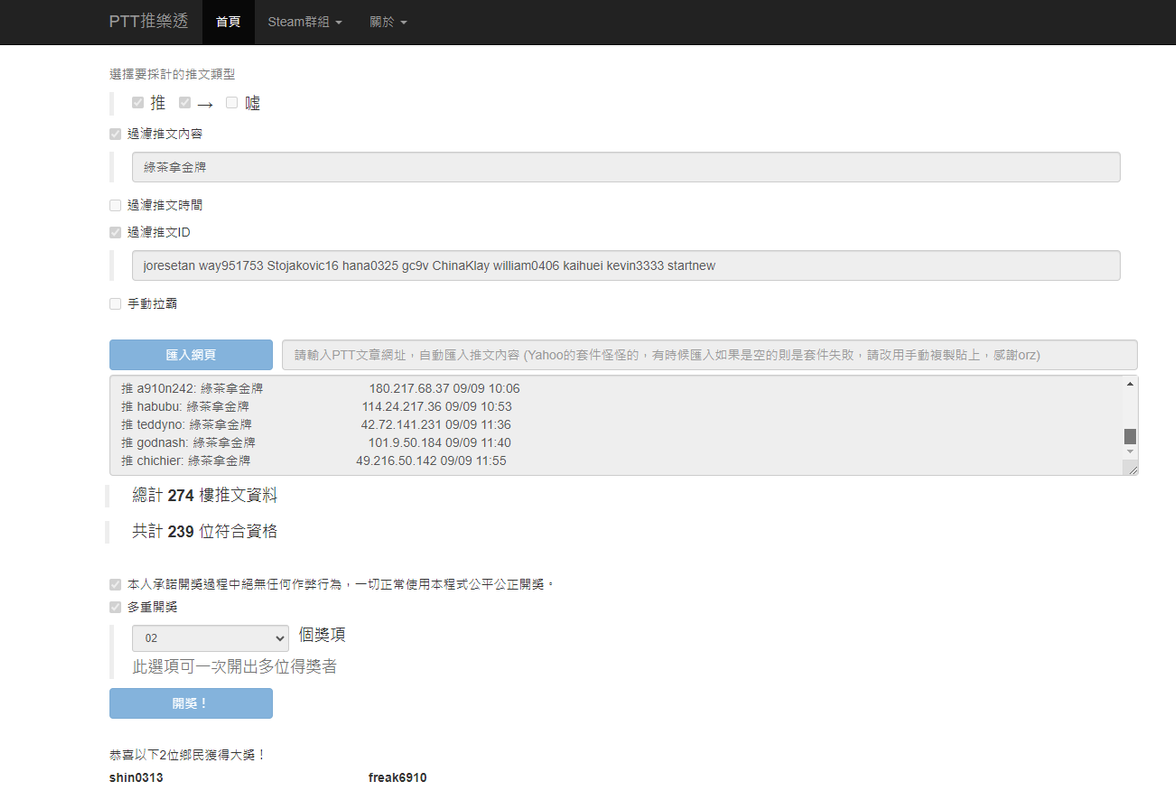The width and height of the screenshot is (1176, 800).
Task: Click the comment row from a910n242
Action: (x=320, y=388)
